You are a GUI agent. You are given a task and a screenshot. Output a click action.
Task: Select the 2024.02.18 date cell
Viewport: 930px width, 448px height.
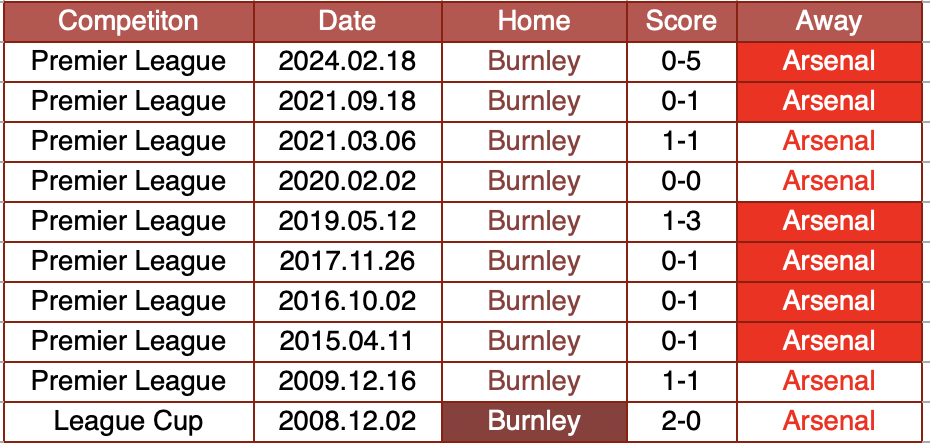tap(347, 61)
